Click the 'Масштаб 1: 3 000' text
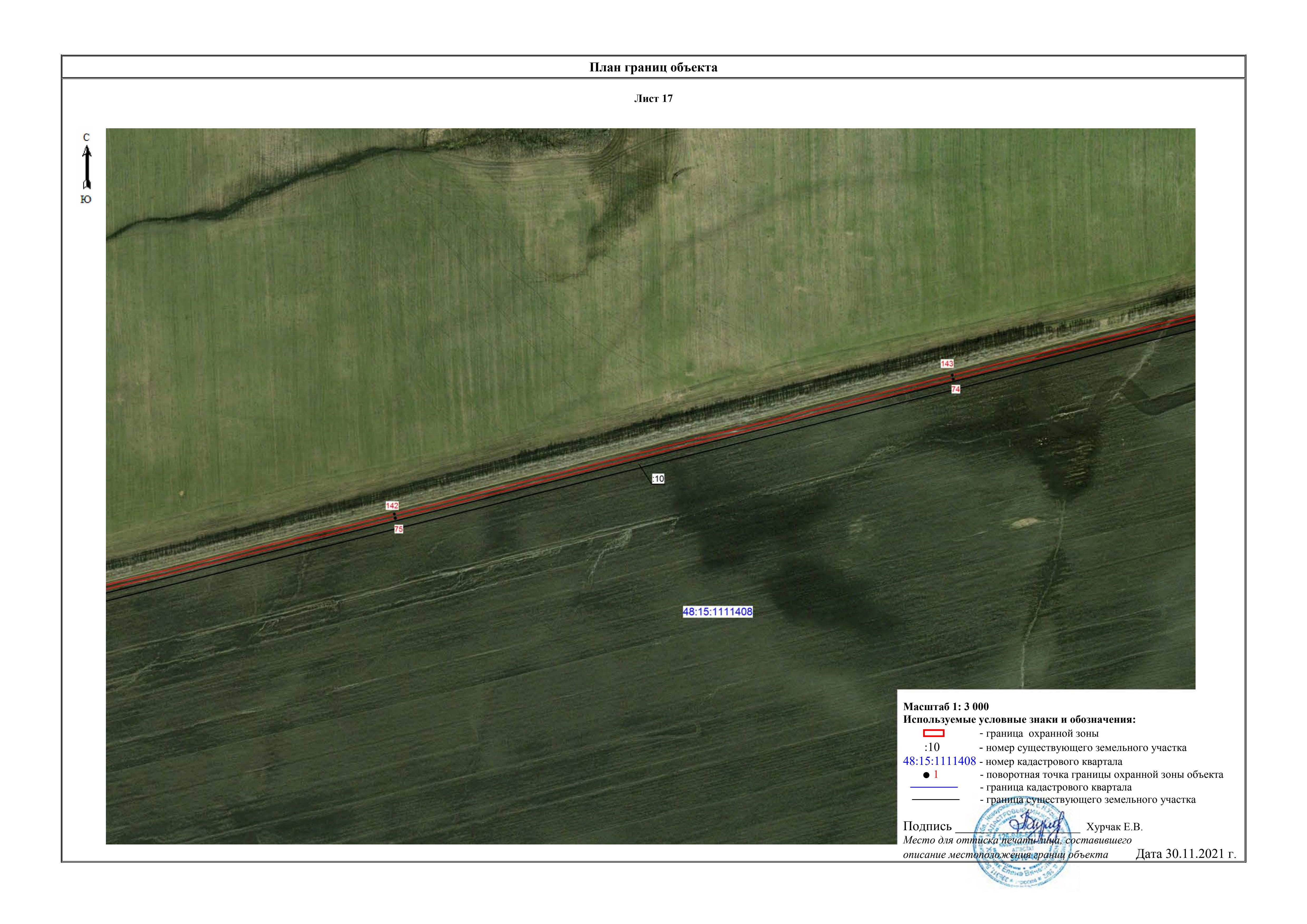The width and height of the screenshot is (1307, 924). coord(946,707)
